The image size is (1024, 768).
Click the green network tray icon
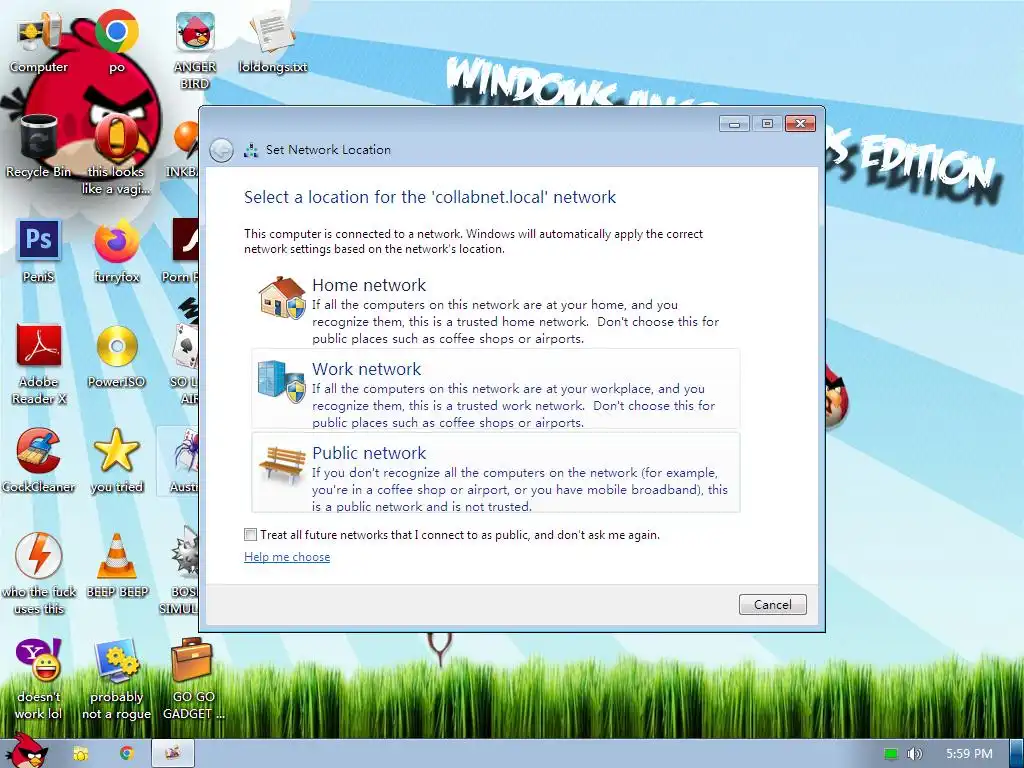click(891, 754)
